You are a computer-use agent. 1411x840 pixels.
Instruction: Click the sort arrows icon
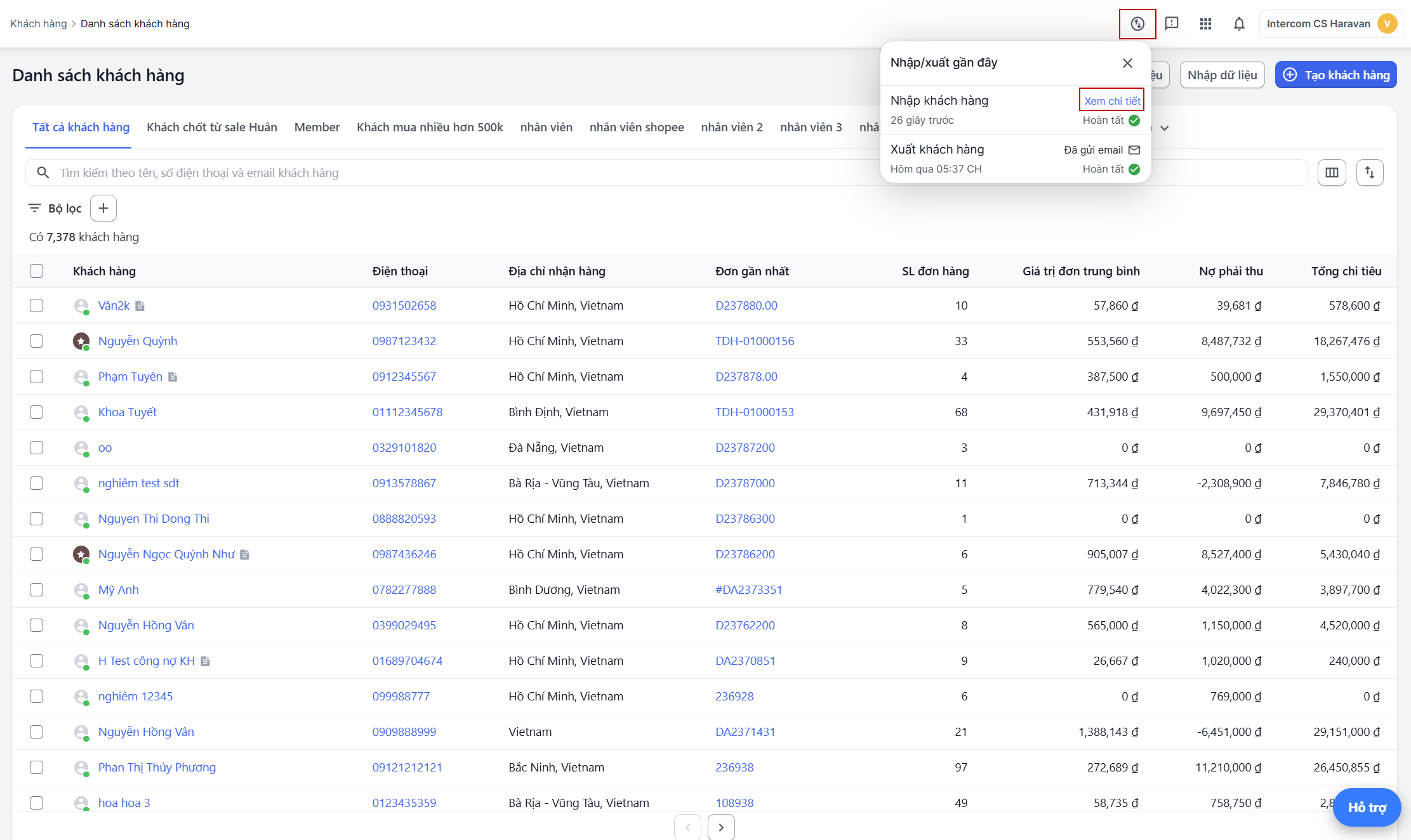click(x=1369, y=173)
